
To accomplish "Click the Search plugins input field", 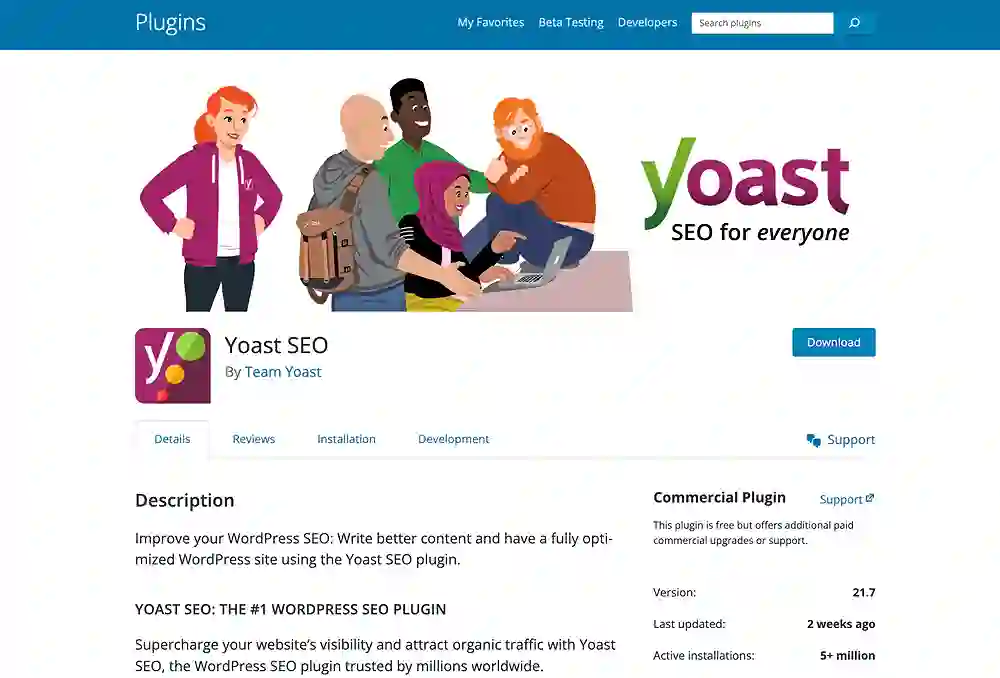I will click(x=762, y=23).
